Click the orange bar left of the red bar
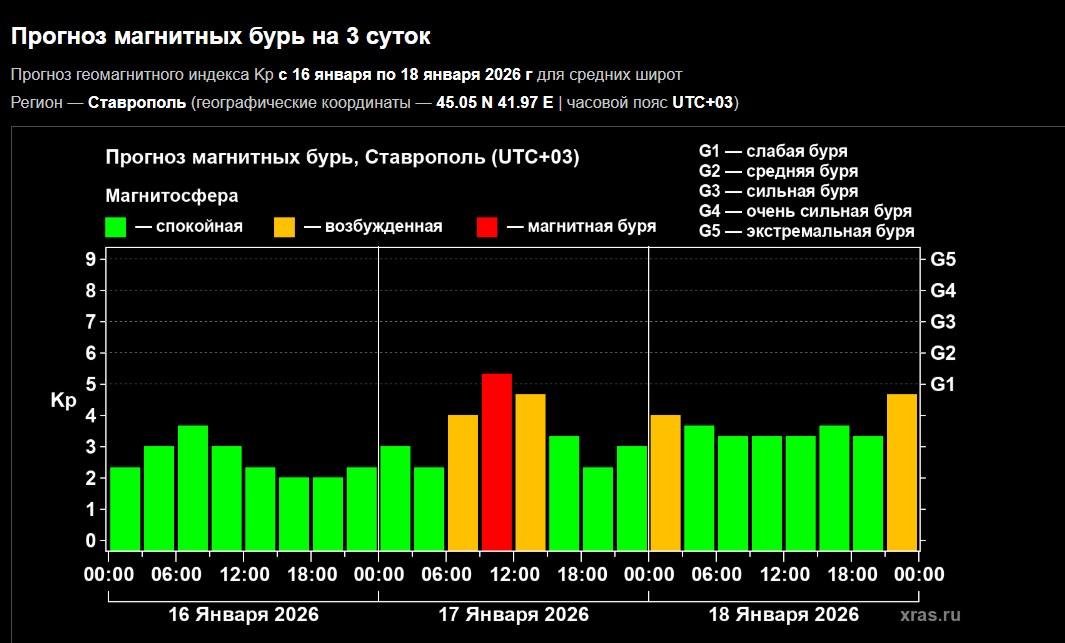 (x=463, y=482)
